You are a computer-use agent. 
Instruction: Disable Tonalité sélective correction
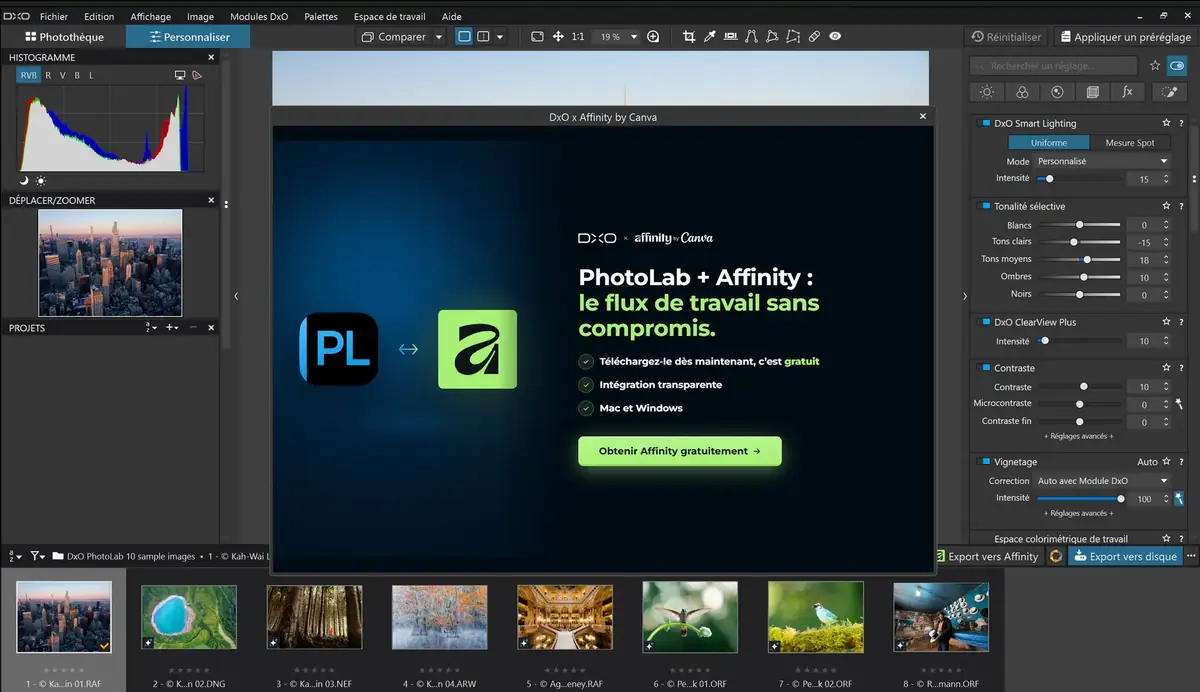pos(984,206)
